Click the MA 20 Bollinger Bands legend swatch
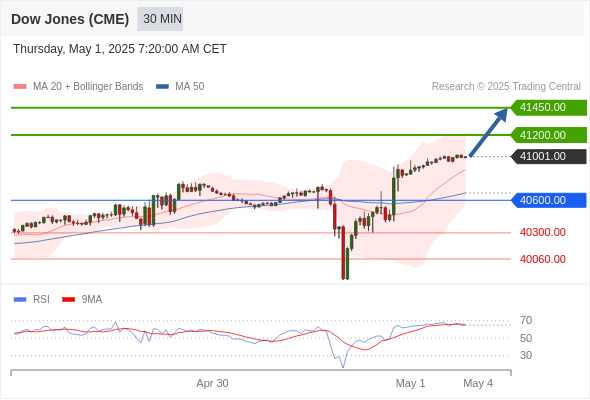The width and height of the screenshot is (590, 400). coord(20,87)
